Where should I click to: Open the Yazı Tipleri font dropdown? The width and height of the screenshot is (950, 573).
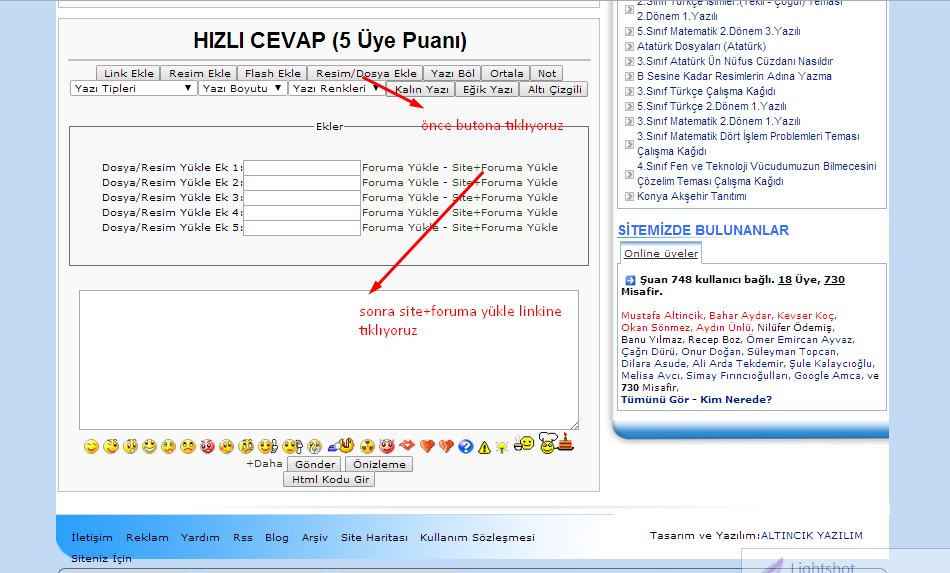pyautogui.click(x=133, y=89)
